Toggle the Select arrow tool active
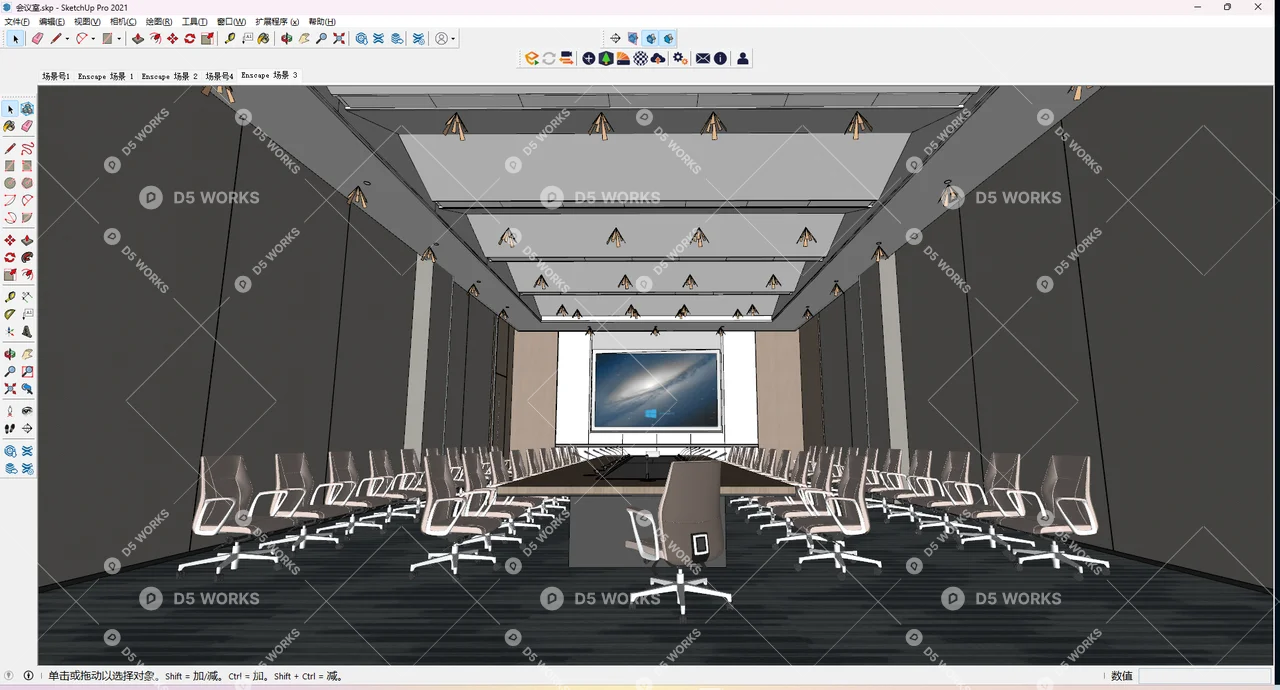 coord(15,38)
